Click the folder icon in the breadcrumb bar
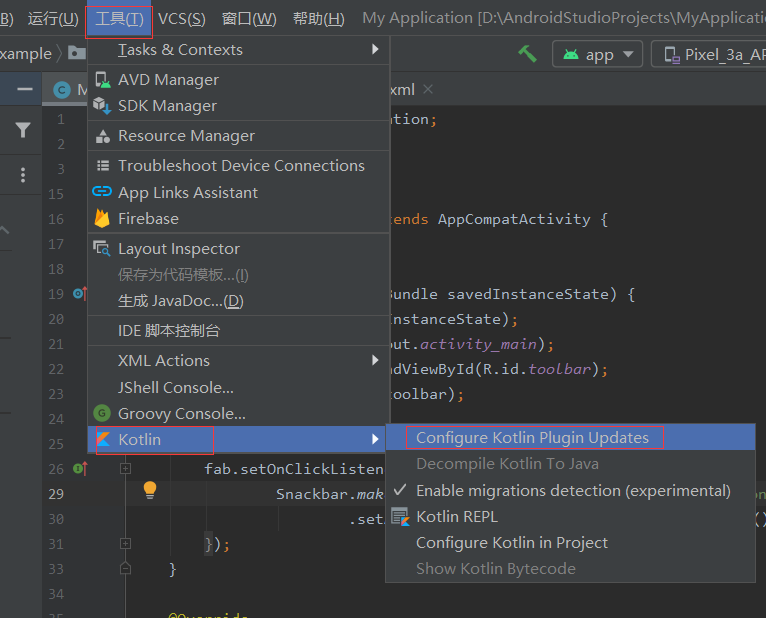This screenshot has width=766, height=618. (x=77, y=52)
